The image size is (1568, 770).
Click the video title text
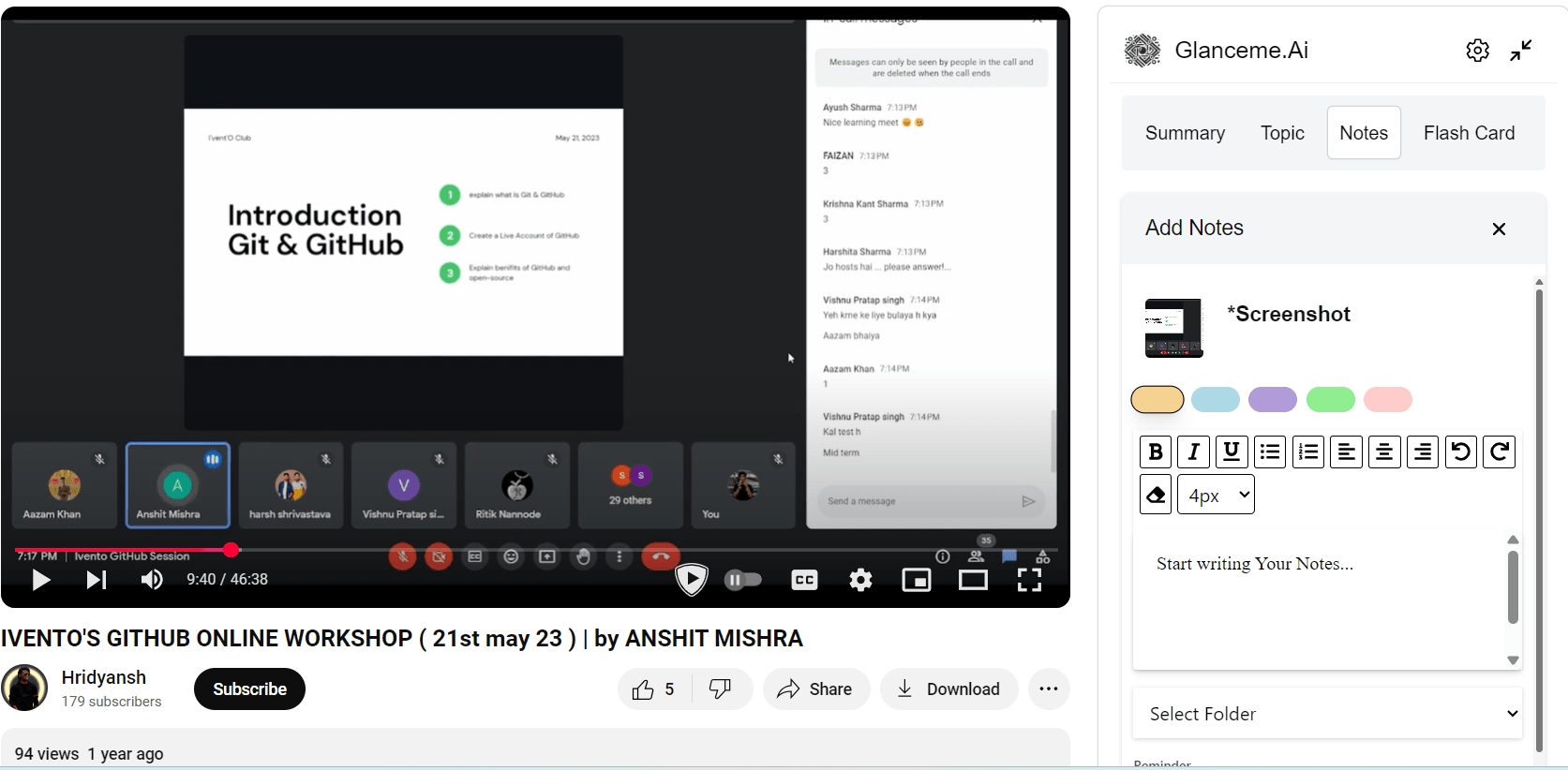pyautogui.click(x=402, y=639)
